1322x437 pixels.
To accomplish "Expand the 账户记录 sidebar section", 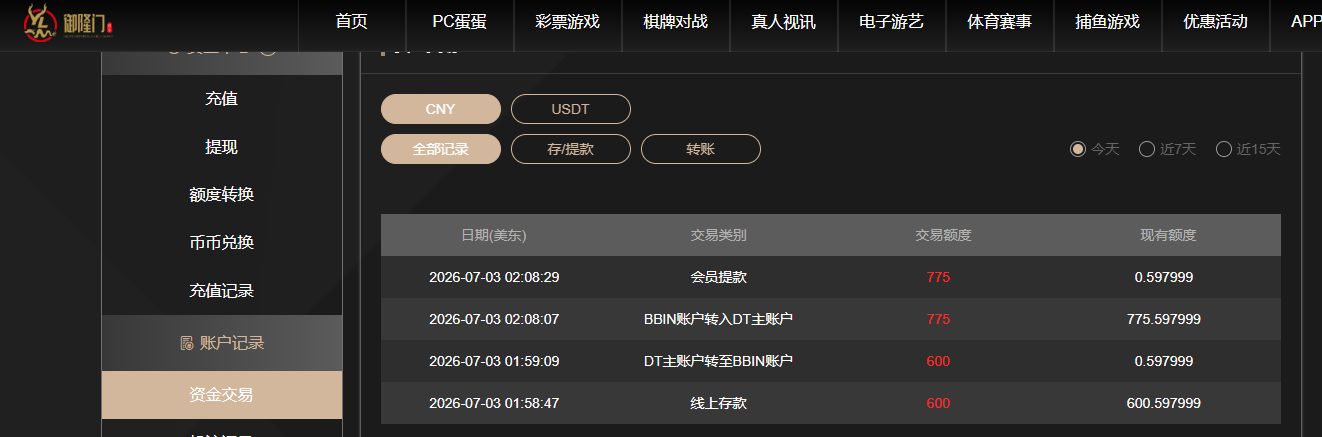I will (222, 343).
